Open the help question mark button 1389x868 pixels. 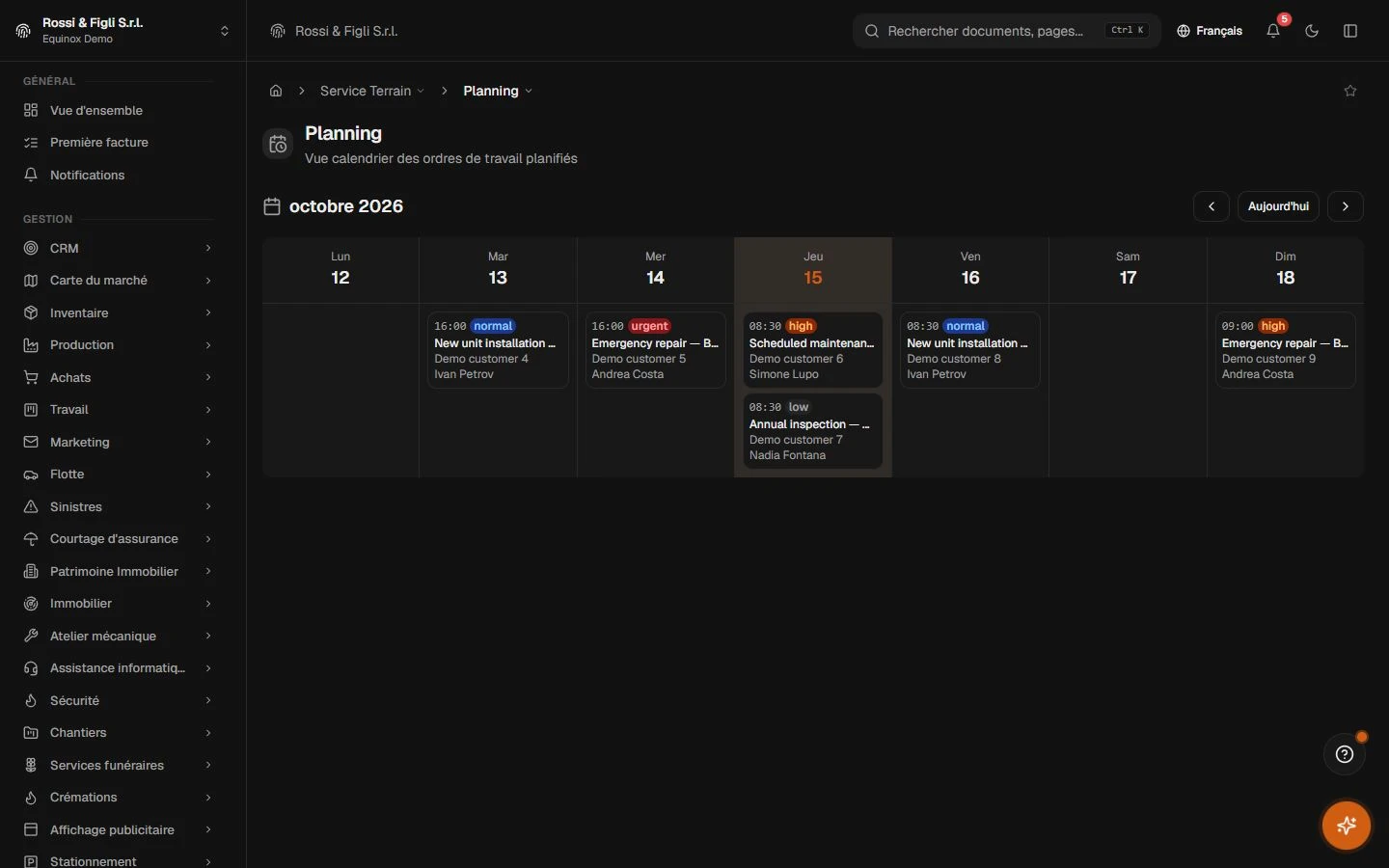point(1345,754)
